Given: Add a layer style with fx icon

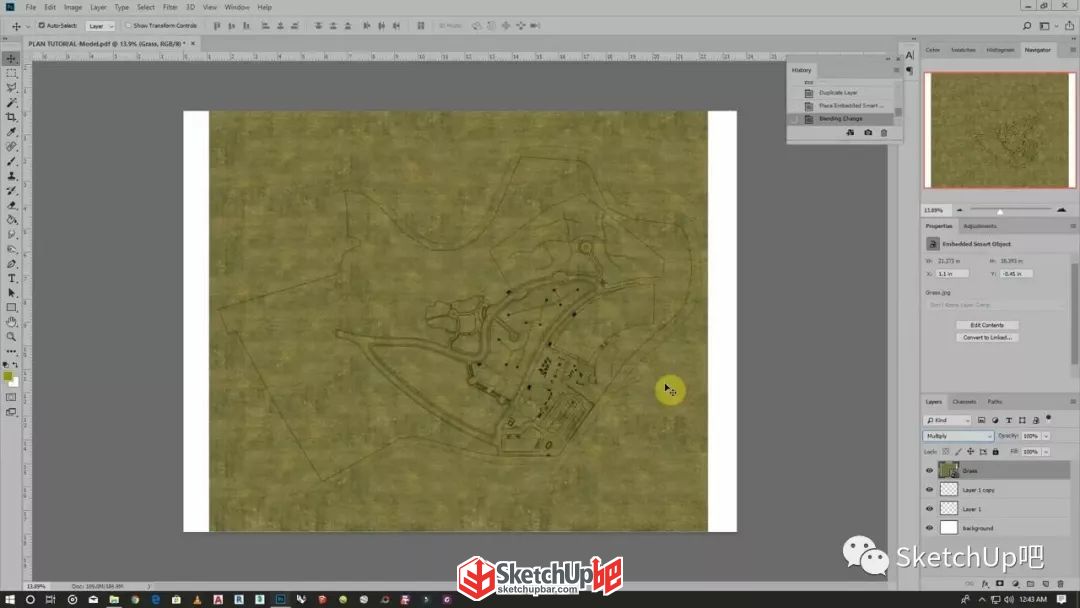Looking at the screenshot, I should coord(985,584).
